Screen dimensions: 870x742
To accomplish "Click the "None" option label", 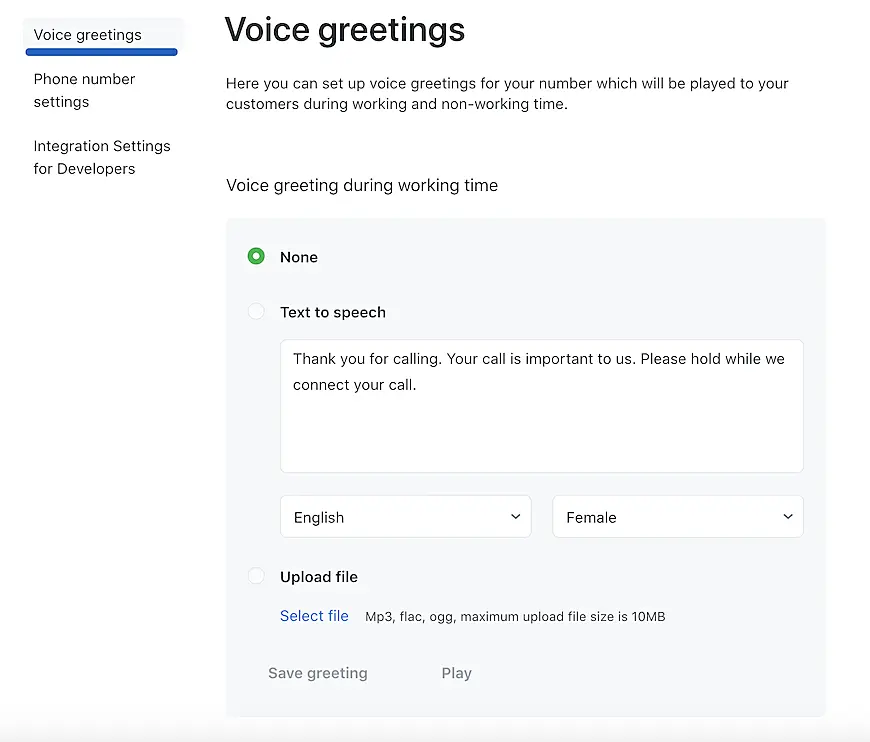I will pos(299,257).
